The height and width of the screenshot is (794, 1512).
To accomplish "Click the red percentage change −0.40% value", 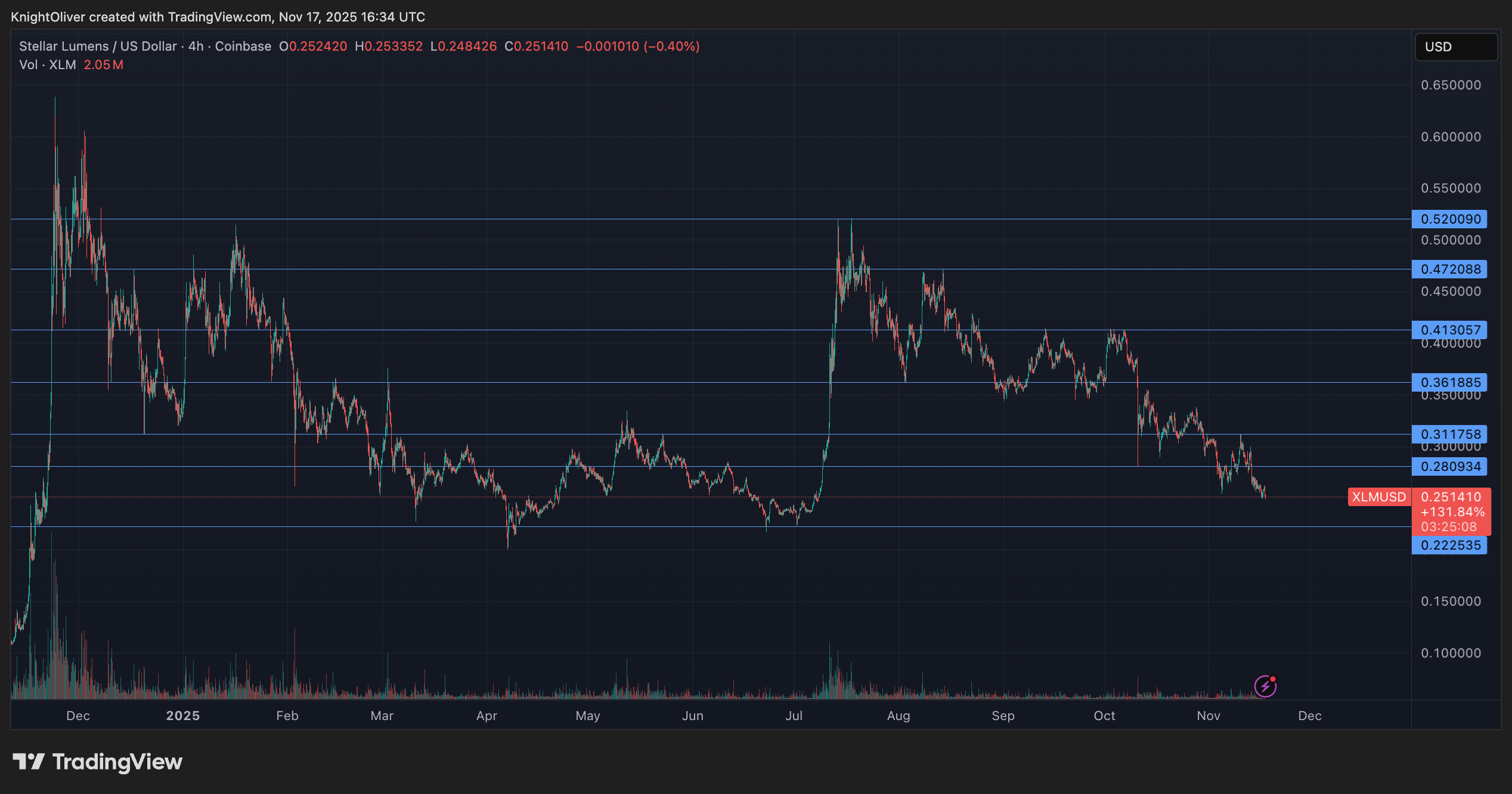I will pyautogui.click(x=671, y=46).
